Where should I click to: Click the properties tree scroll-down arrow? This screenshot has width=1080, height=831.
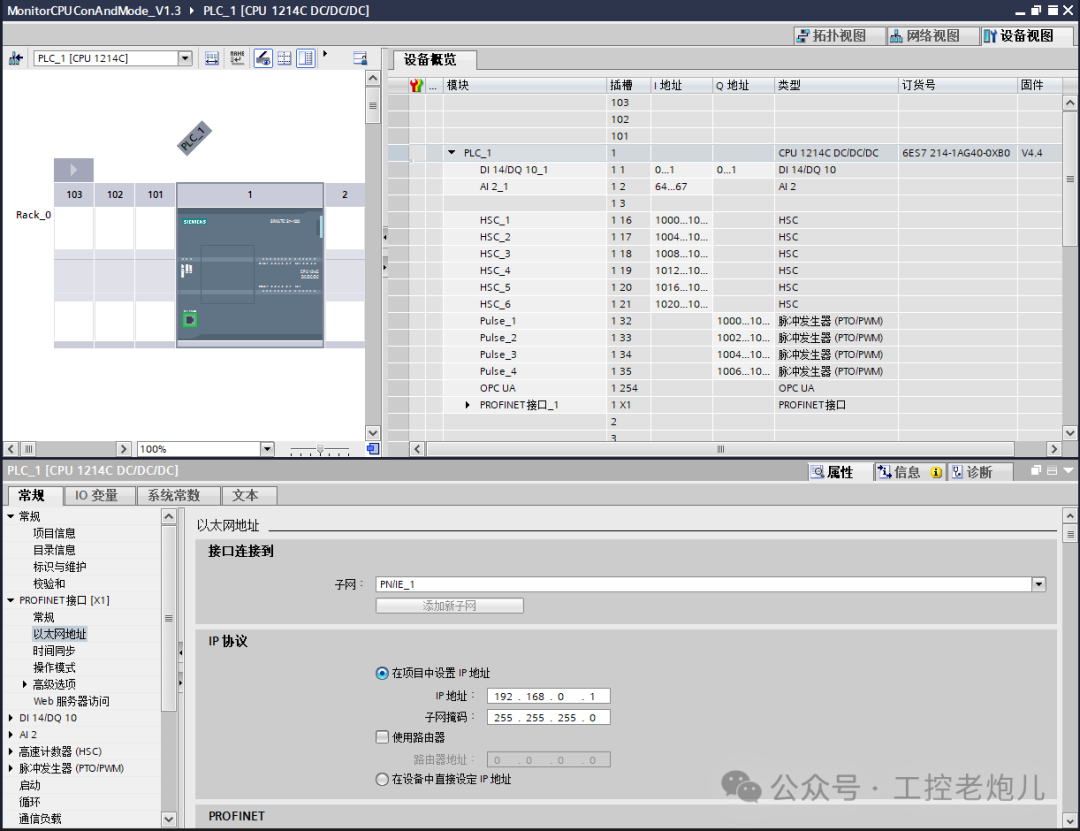pos(168,819)
